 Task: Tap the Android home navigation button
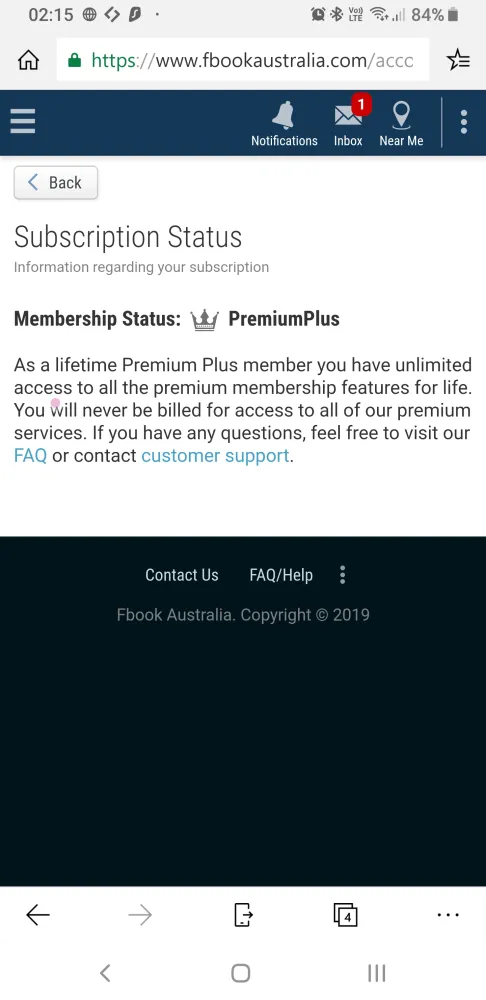[240, 973]
